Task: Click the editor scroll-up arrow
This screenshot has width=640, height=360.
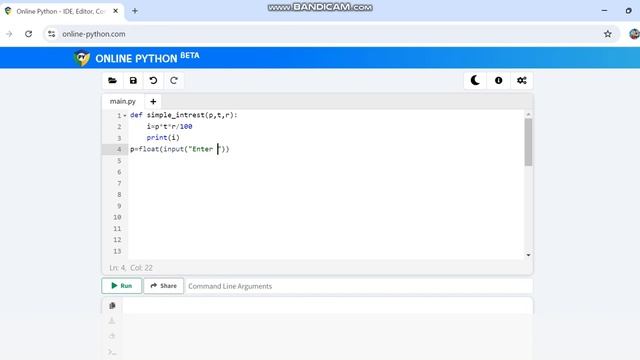Action: 528,115
